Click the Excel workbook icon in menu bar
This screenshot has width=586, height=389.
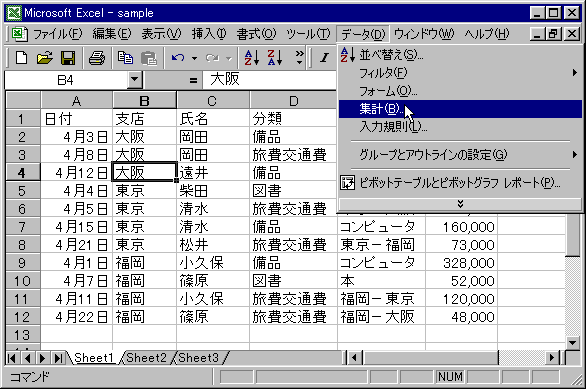[19, 34]
